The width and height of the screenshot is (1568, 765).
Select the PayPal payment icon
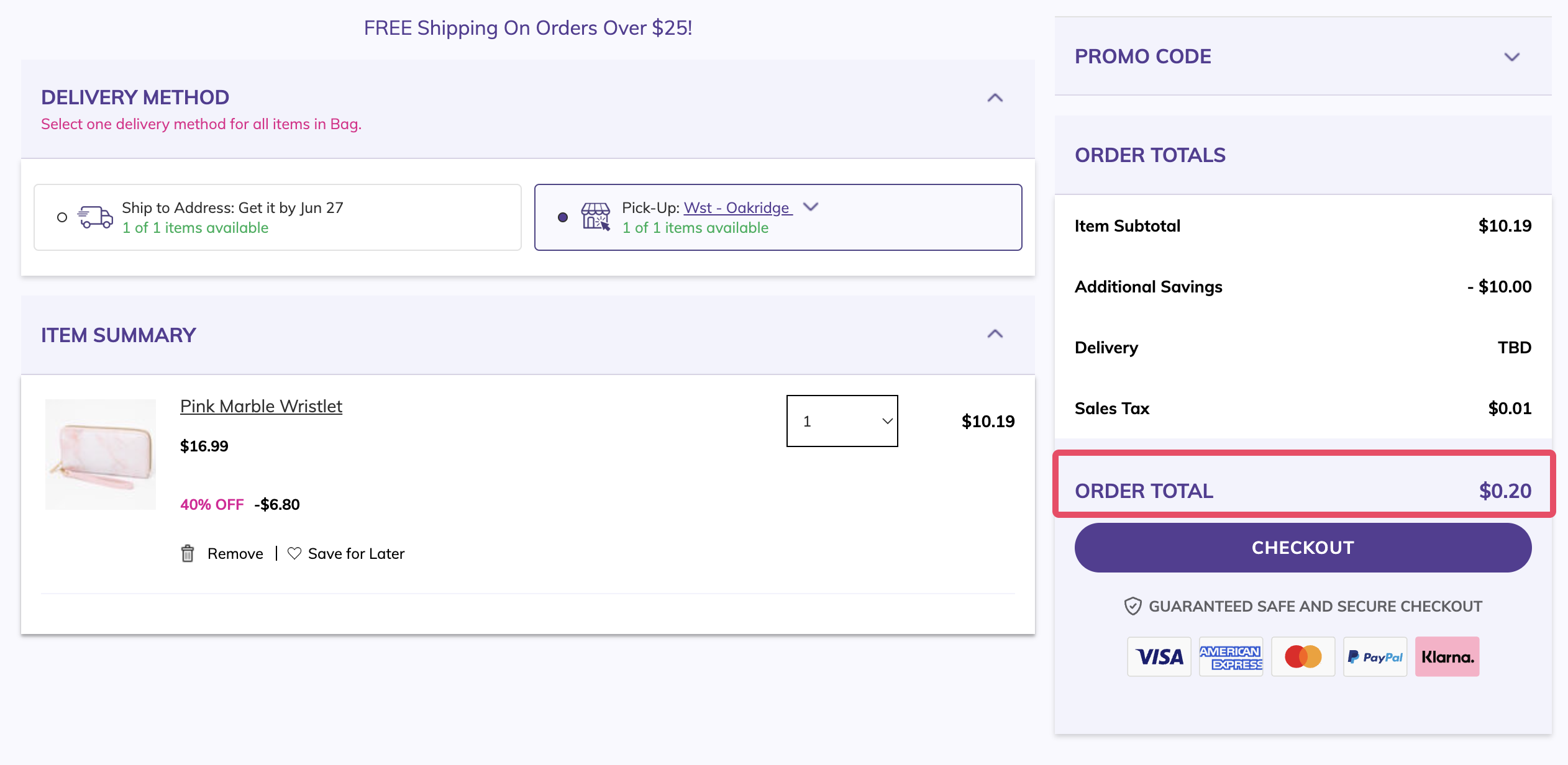(1375, 656)
